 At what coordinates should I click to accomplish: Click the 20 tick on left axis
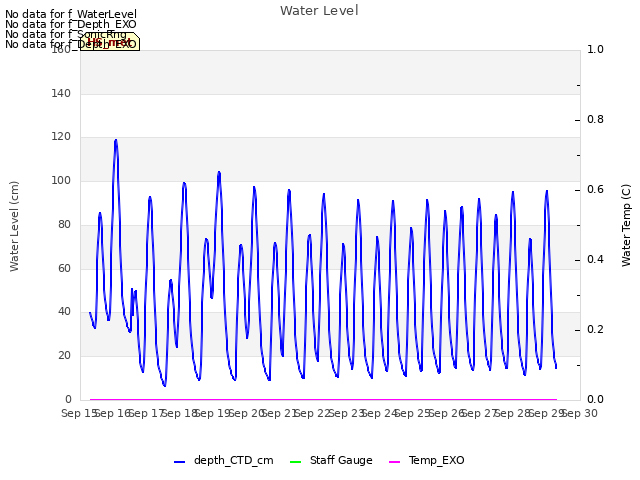coord(64,356)
